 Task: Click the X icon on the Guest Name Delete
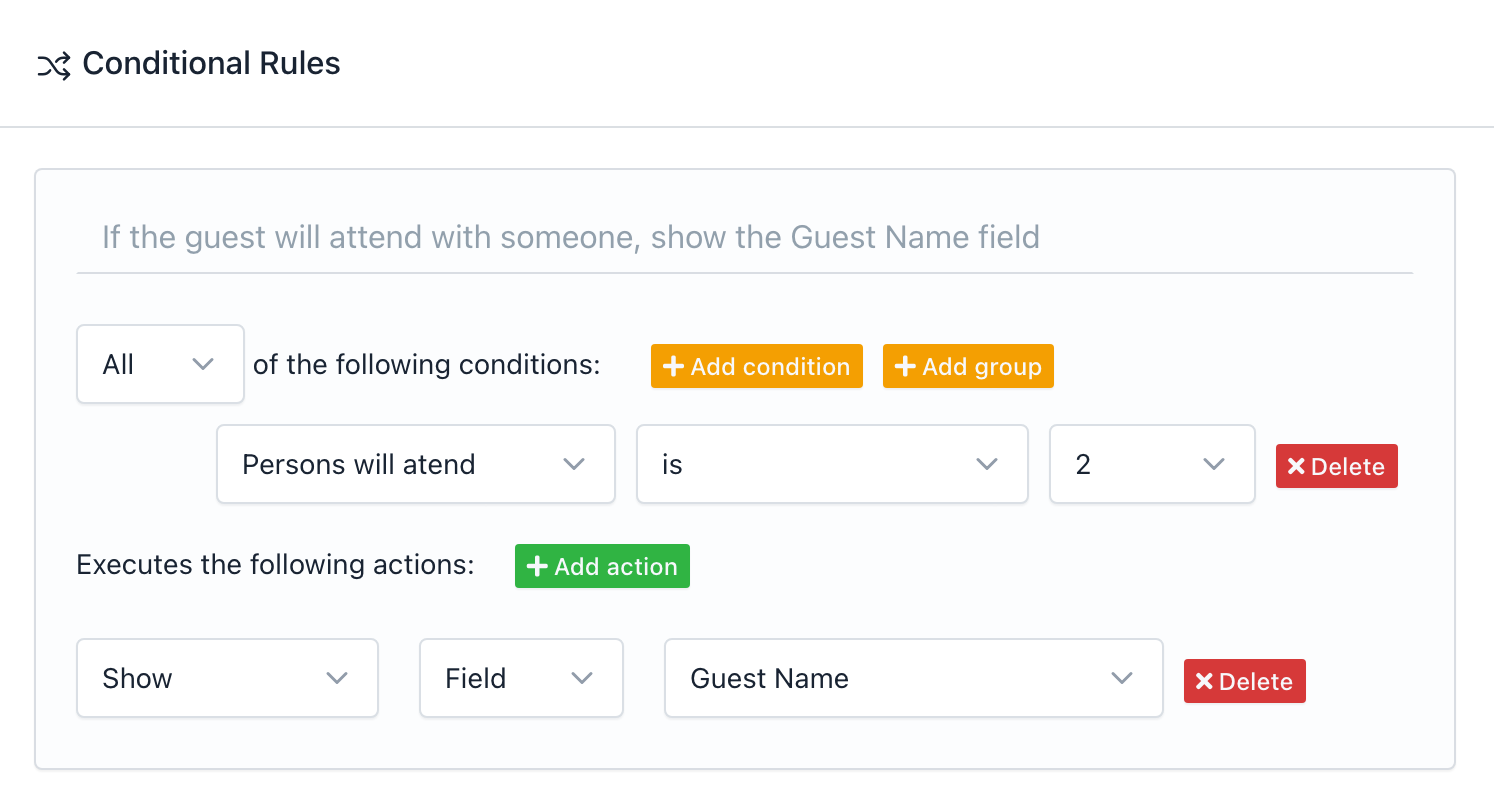click(1204, 682)
